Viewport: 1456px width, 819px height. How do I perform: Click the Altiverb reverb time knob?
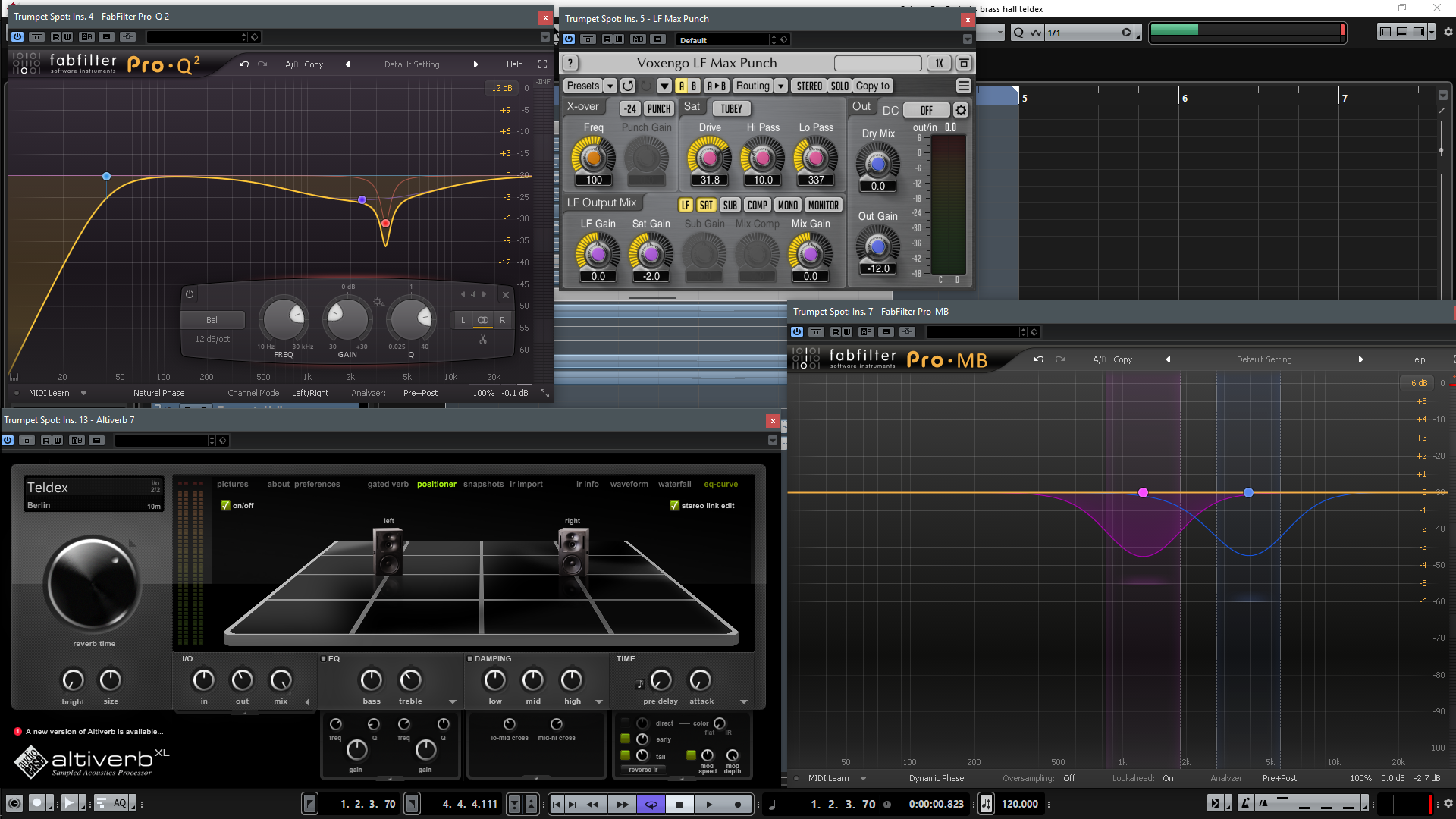click(93, 585)
